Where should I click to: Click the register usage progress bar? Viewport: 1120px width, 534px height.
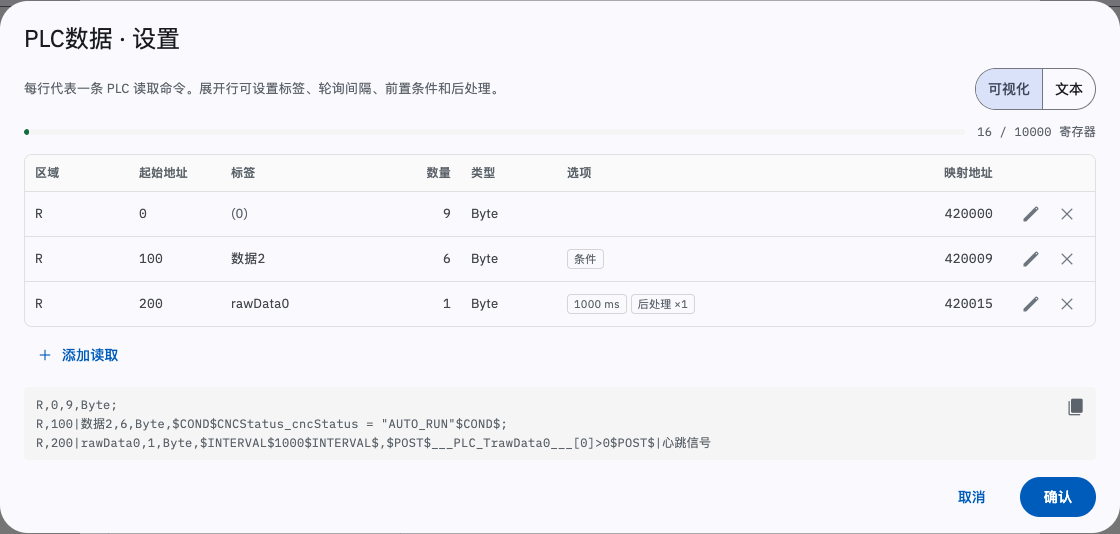[494, 132]
